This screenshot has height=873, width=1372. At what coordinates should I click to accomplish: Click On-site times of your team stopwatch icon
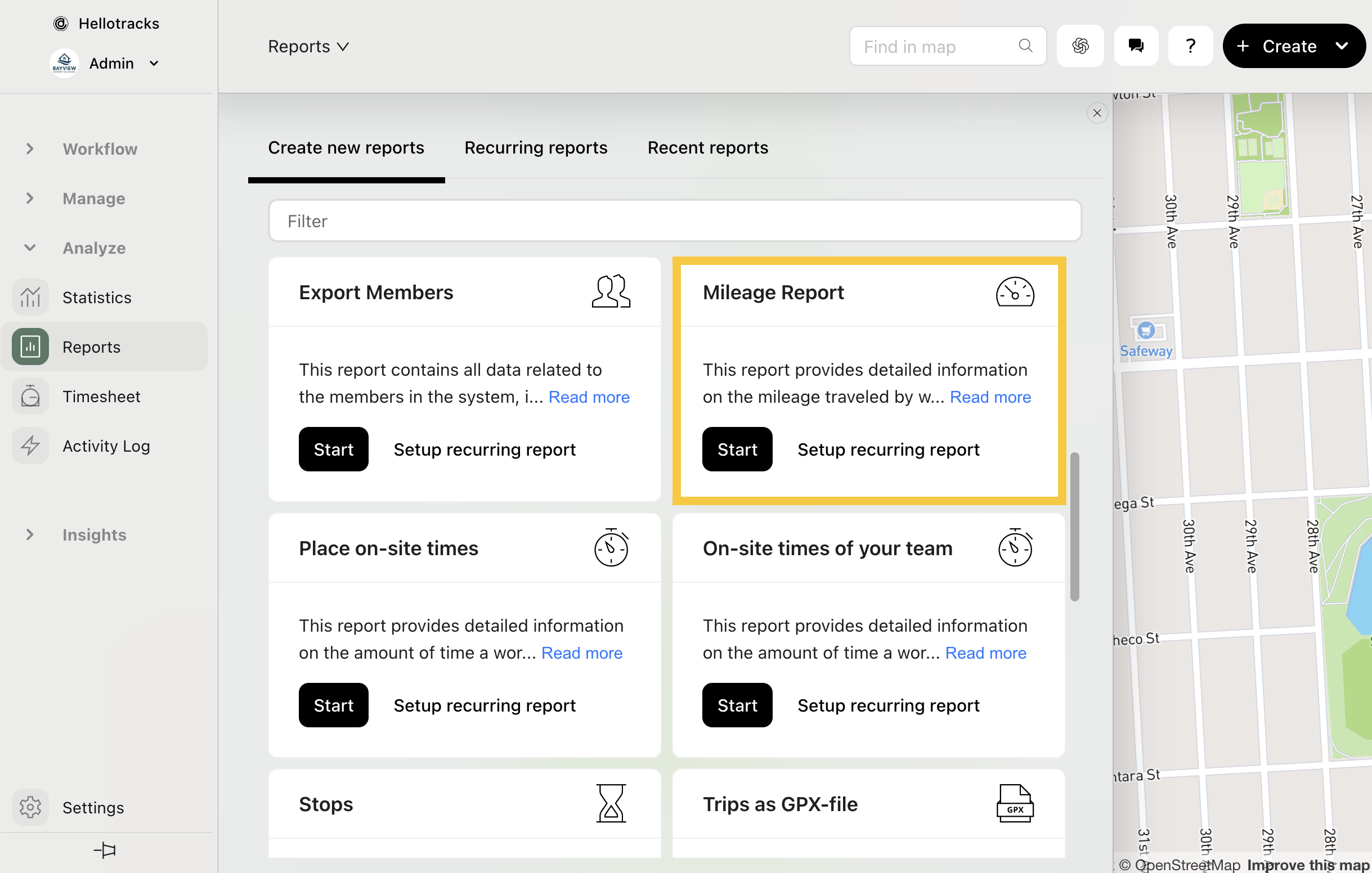1015,547
